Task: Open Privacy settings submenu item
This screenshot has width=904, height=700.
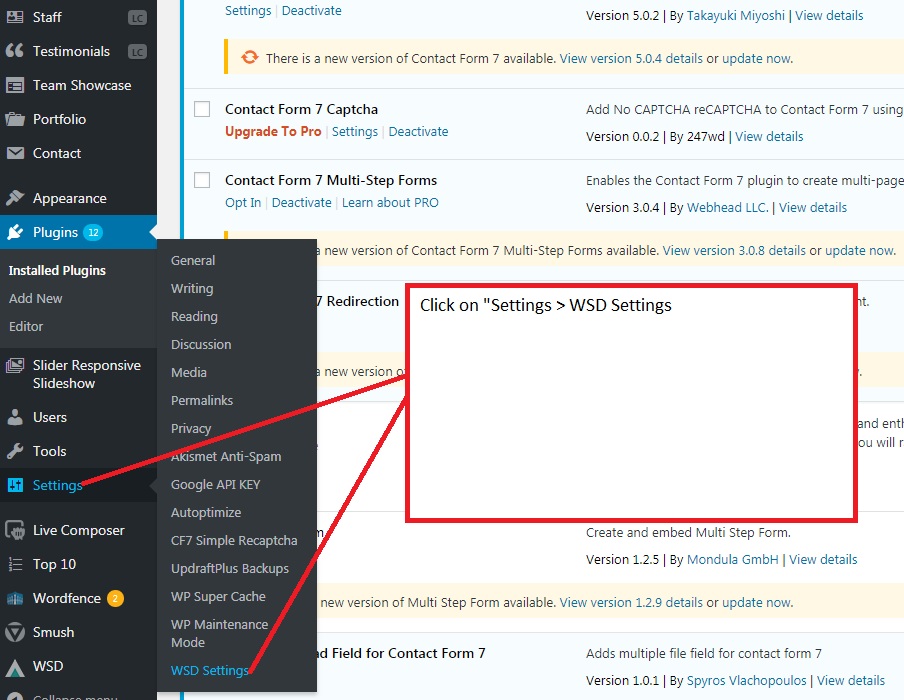Action: (x=191, y=428)
